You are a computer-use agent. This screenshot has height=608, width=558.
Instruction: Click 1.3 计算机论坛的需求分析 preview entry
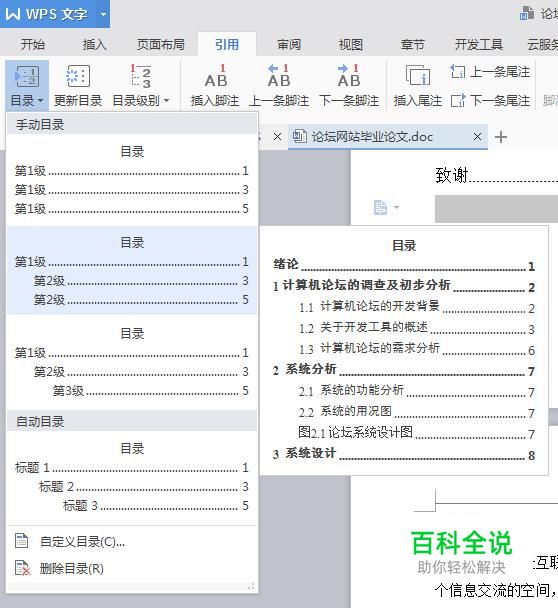point(417,349)
